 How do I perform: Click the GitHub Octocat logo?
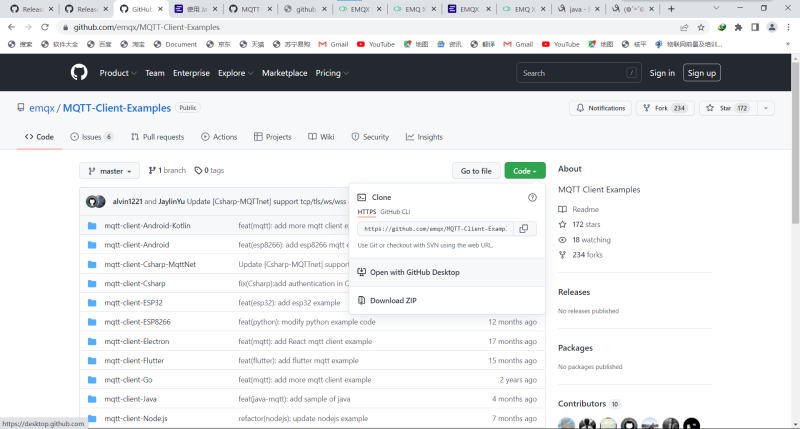tap(79, 72)
